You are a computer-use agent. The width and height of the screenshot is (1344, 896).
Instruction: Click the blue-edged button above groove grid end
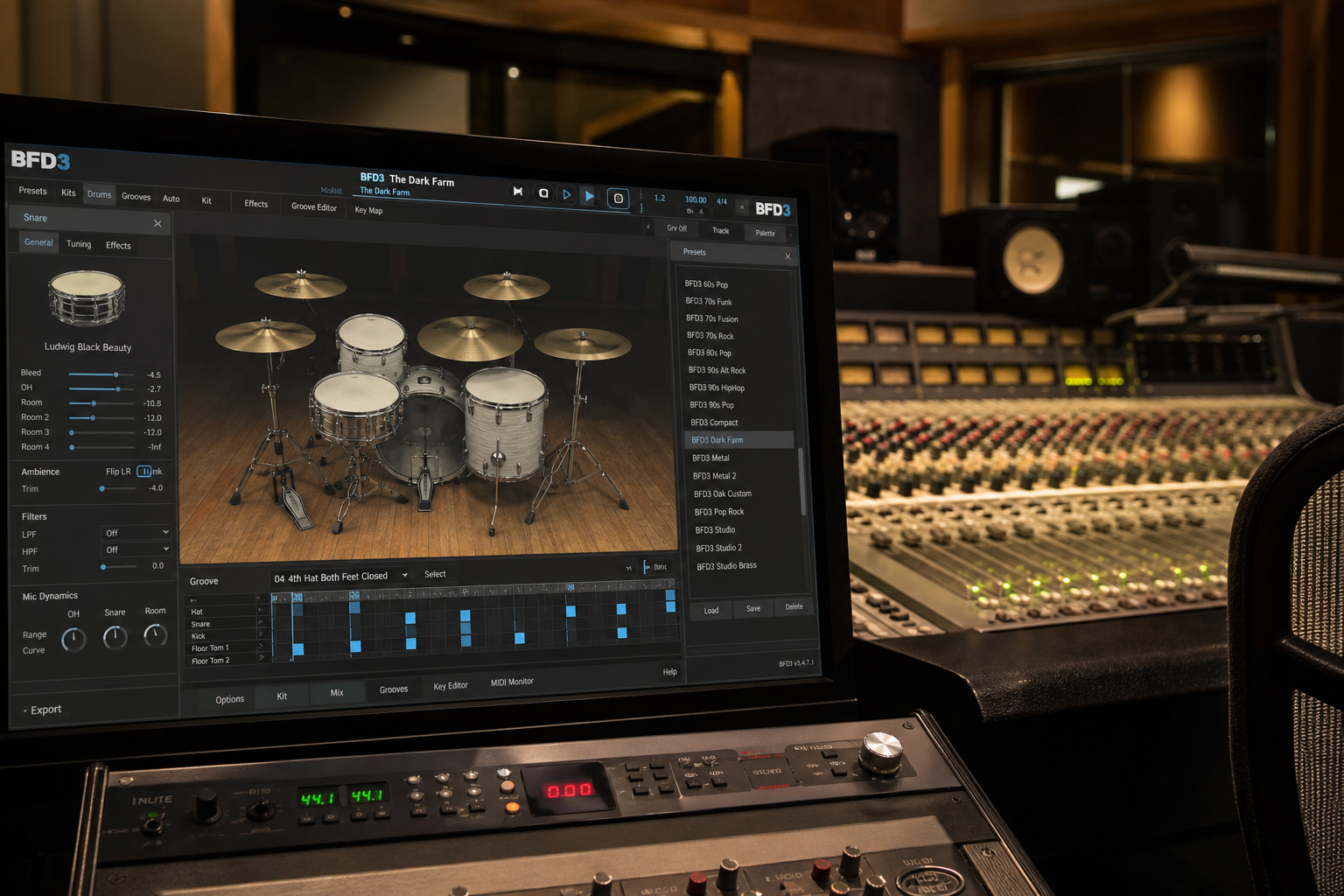click(x=658, y=567)
